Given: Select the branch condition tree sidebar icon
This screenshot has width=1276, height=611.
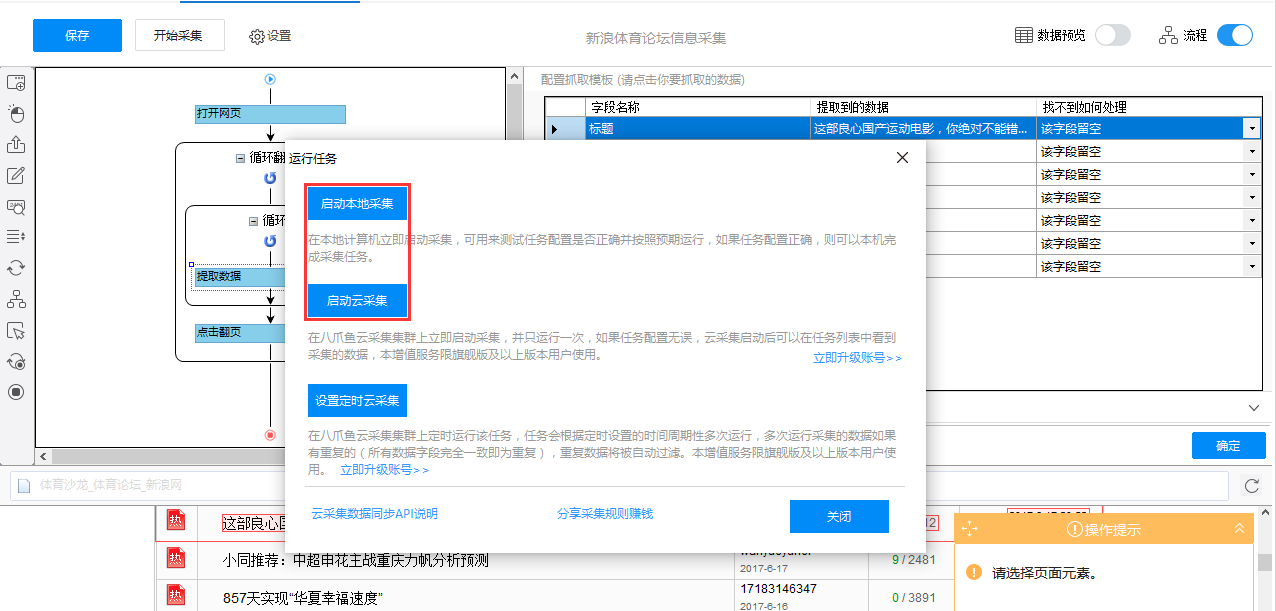Looking at the screenshot, I should pyautogui.click(x=16, y=299).
